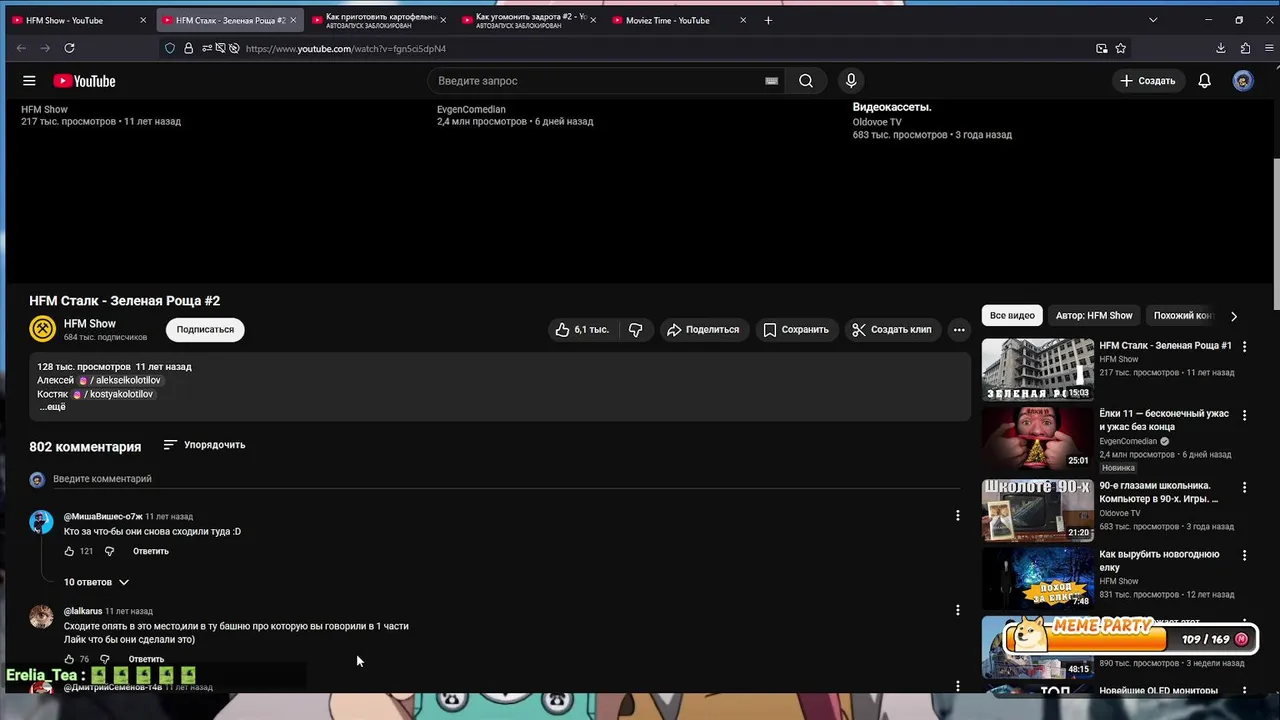The width and height of the screenshot is (1280, 720).
Task: Open Ёлки 11 video thumbnail
Action: point(1037,438)
